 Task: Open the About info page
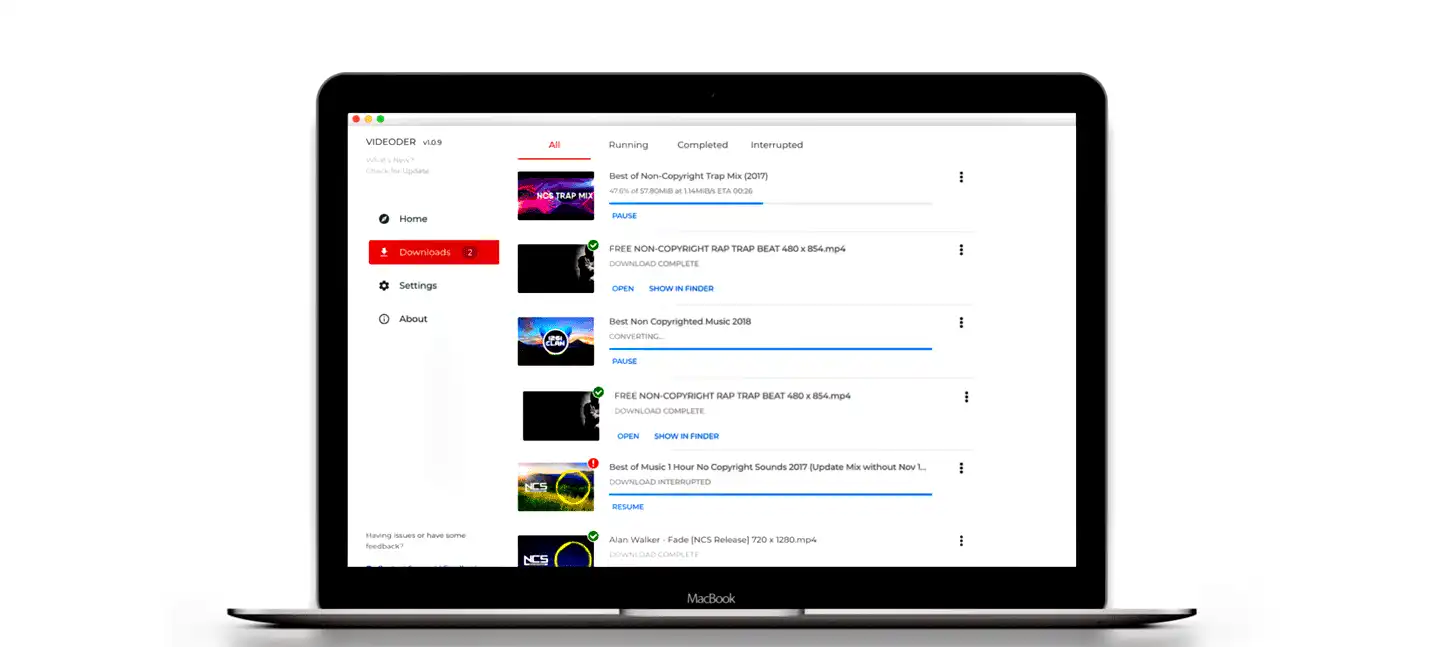click(x=402, y=319)
